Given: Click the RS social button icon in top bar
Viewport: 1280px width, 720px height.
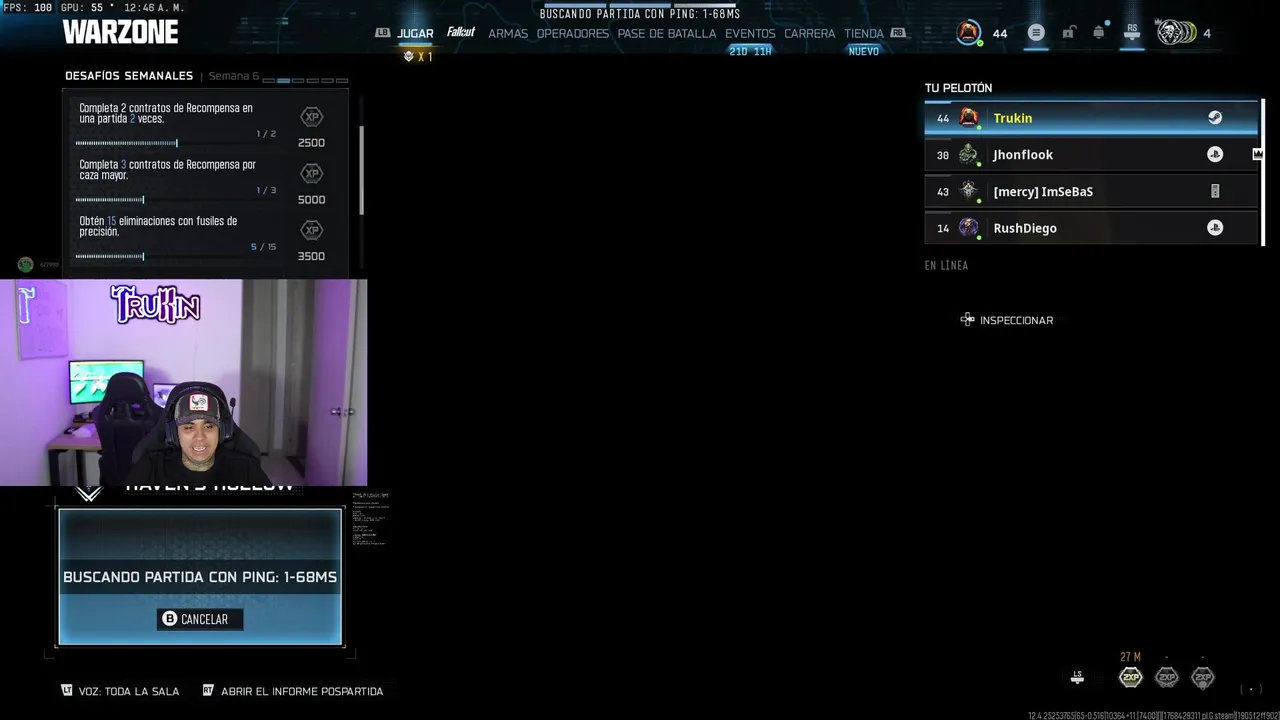Looking at the screenshot, I should click(1132, 32).
